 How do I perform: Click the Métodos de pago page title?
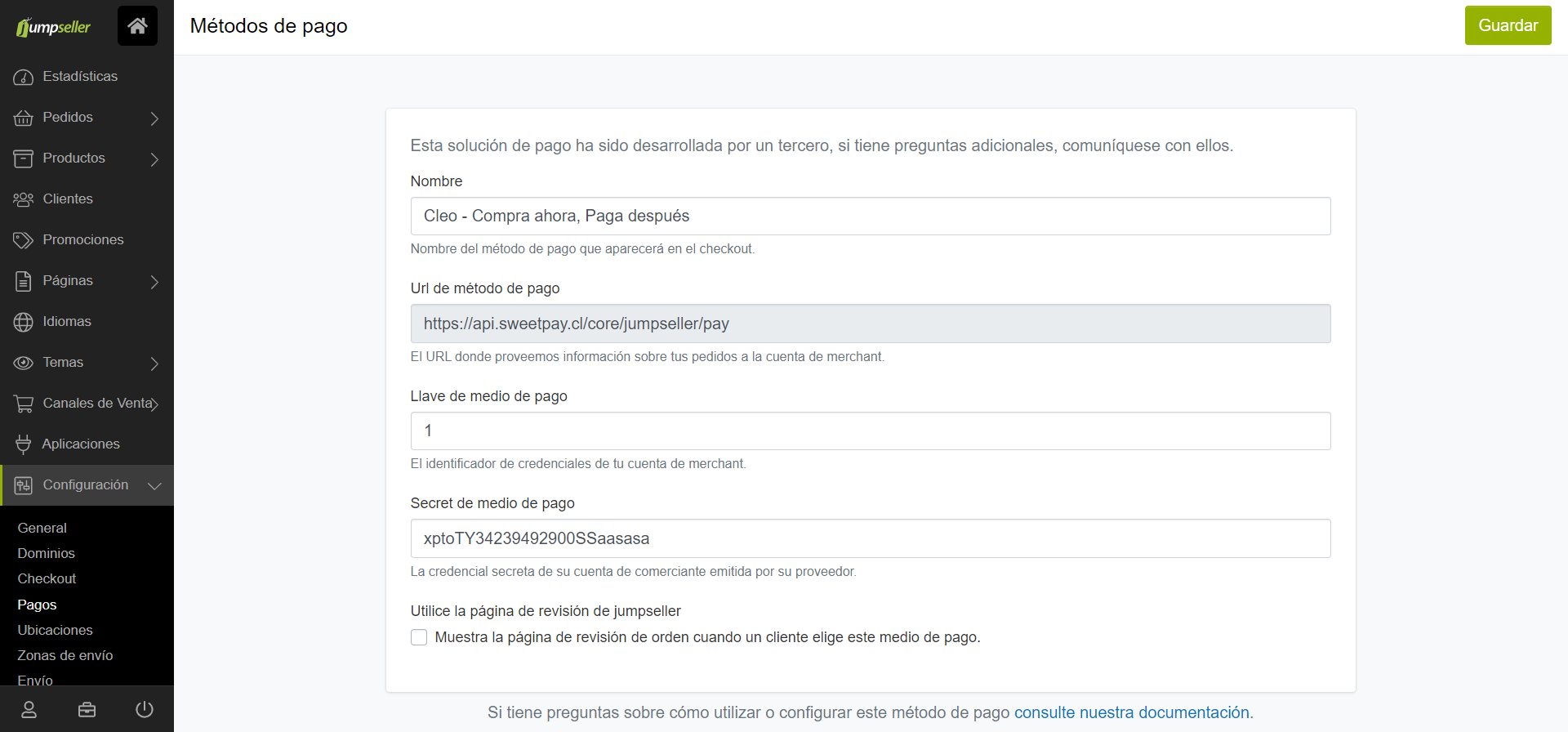tap(269, 26)
